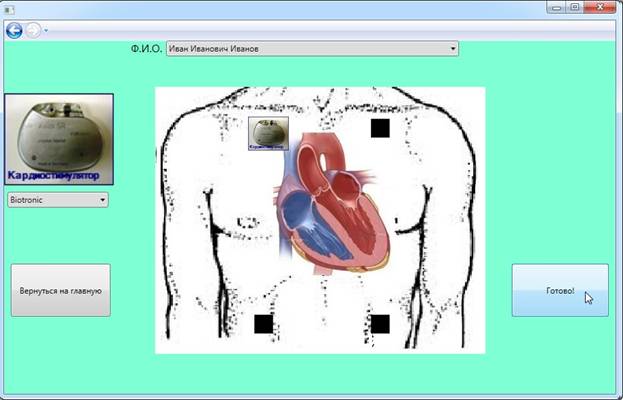This screenshot has height=400, width=623.
Task: Click the lower left black square marker
Action: pos(264,323)
